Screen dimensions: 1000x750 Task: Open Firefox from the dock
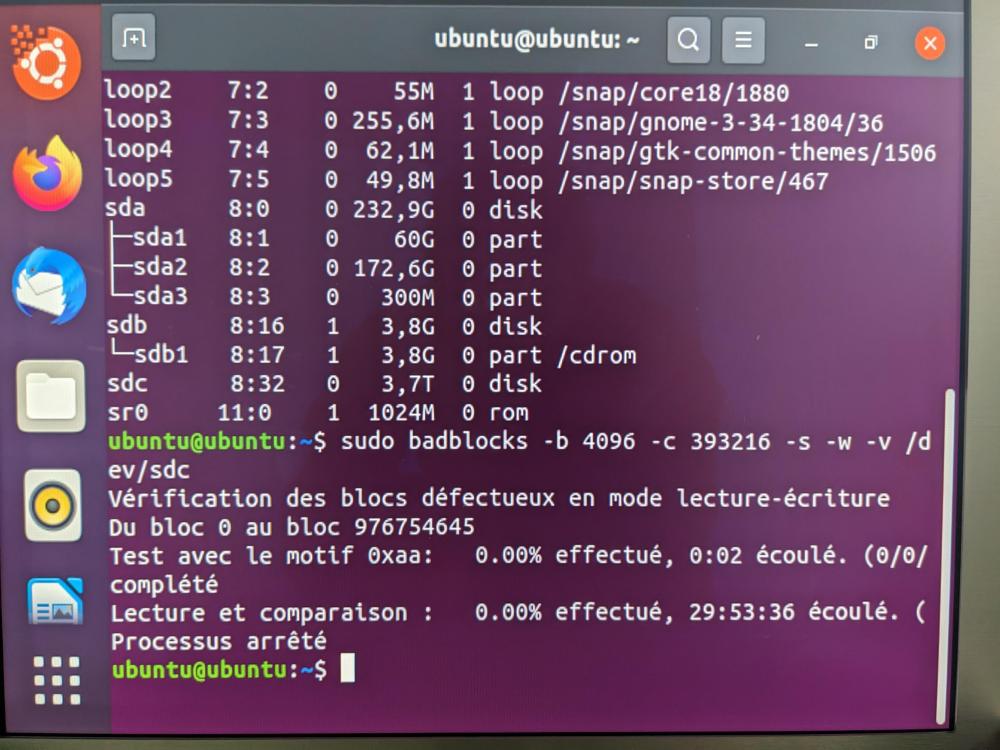point(48,173)
